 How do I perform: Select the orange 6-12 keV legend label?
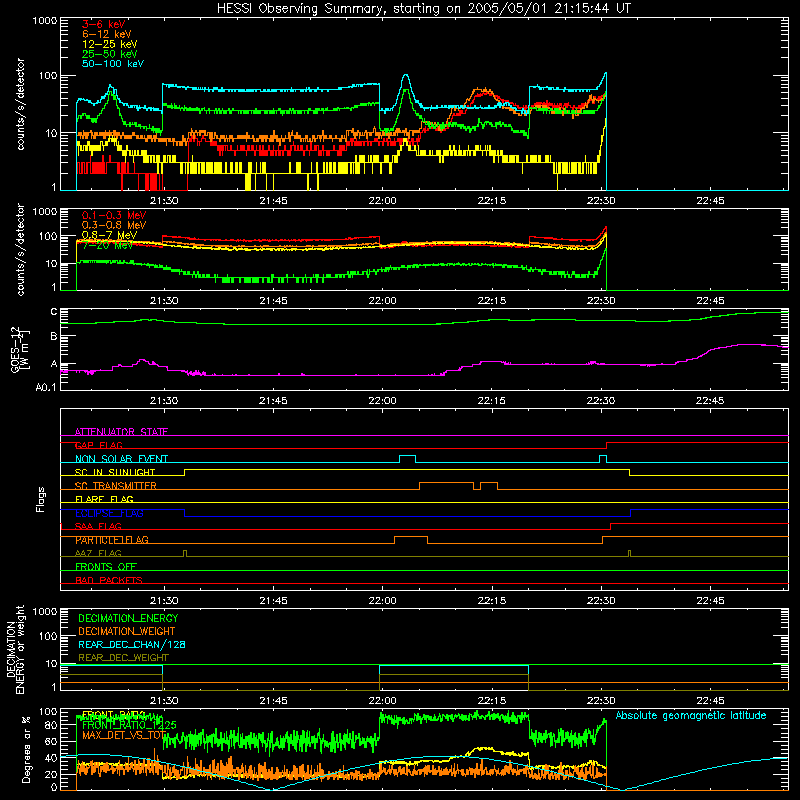tap(107, 34)
